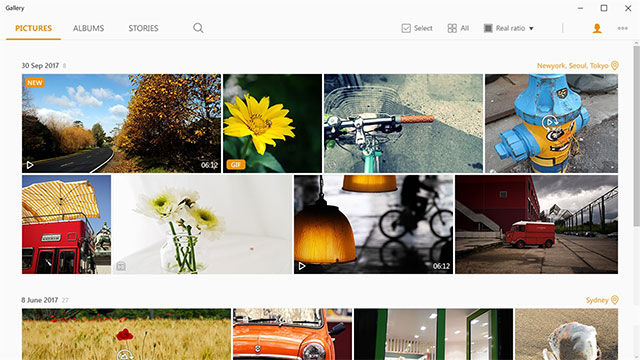The height and width of the screenshot is (360, 640).
Task: Open the search magnifier icon
Action: (x=198, y=28)
